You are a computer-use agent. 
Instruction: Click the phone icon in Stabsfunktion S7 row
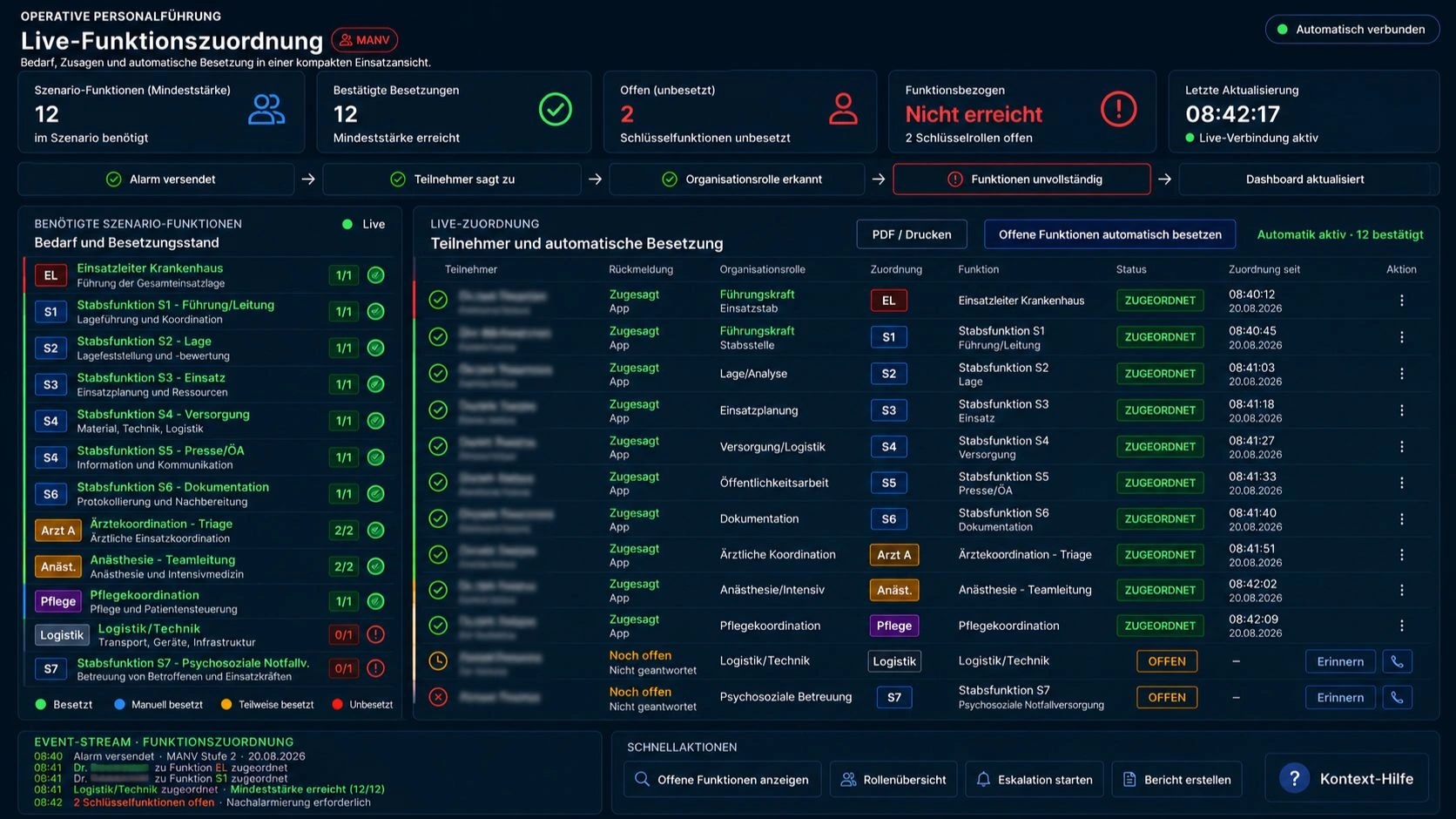[x=1397, y=697]
